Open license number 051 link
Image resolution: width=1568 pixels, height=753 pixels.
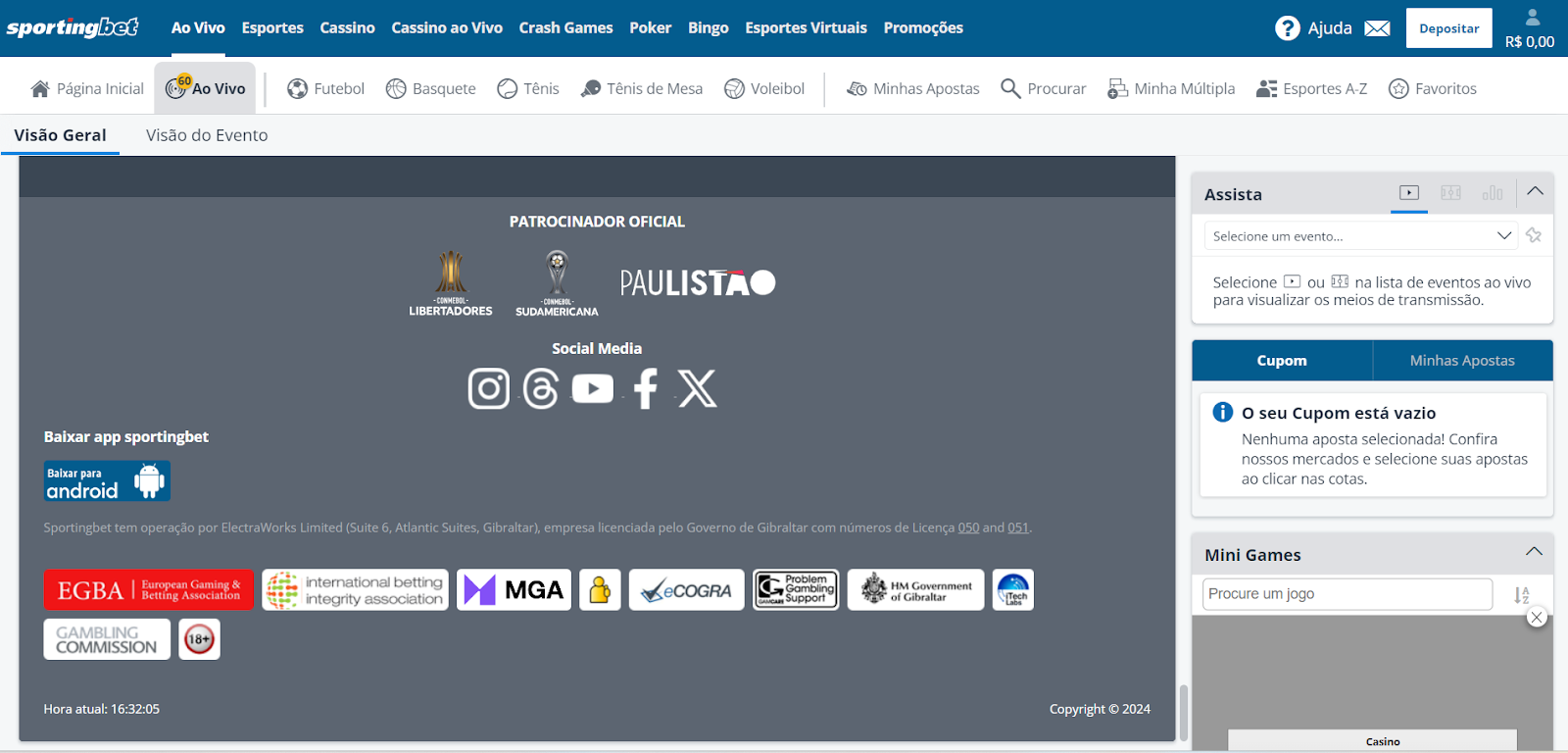pyautogui.click(x=1018, y=527)
